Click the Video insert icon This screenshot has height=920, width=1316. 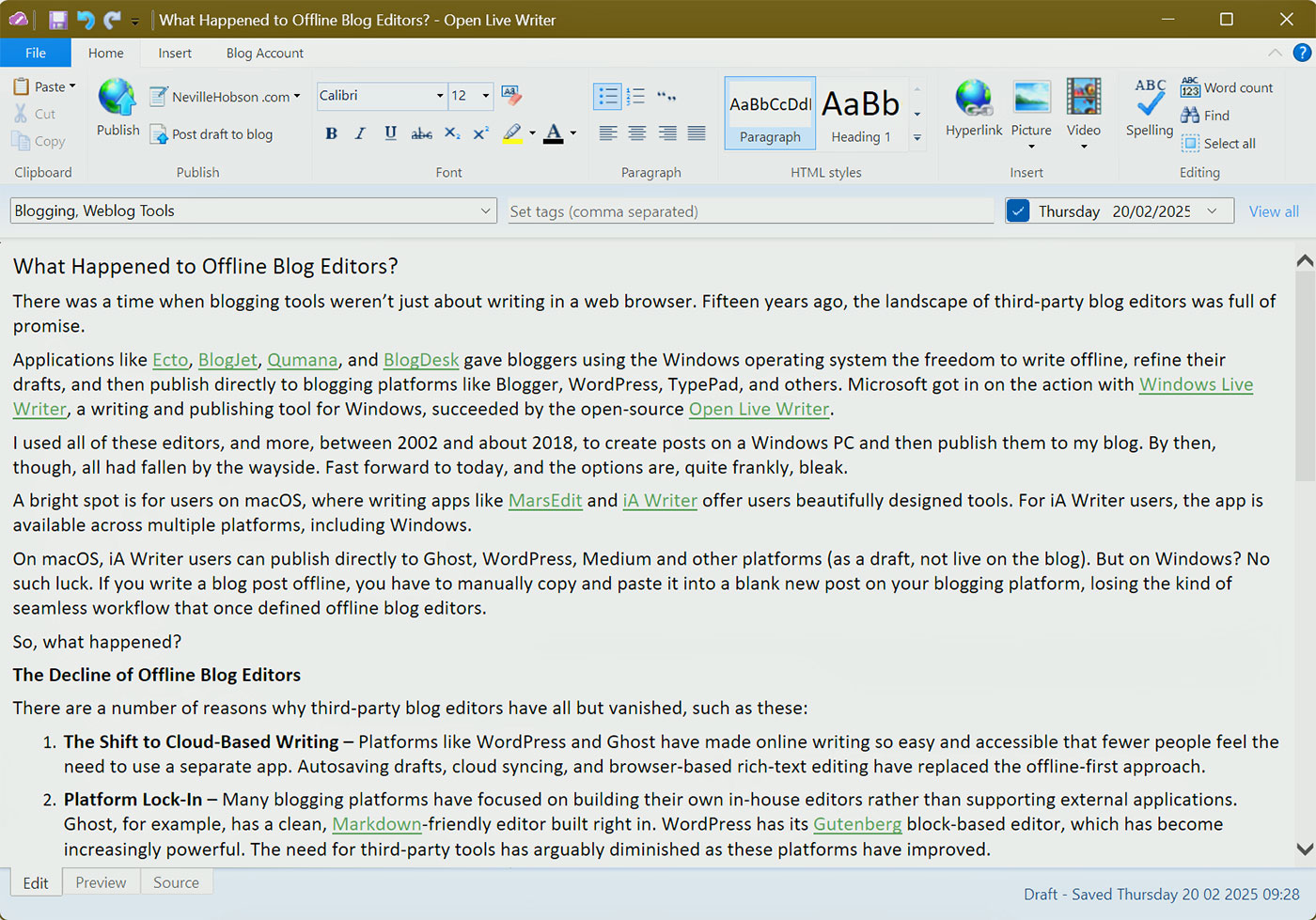pyautogui.click(x=1083, y=99)
